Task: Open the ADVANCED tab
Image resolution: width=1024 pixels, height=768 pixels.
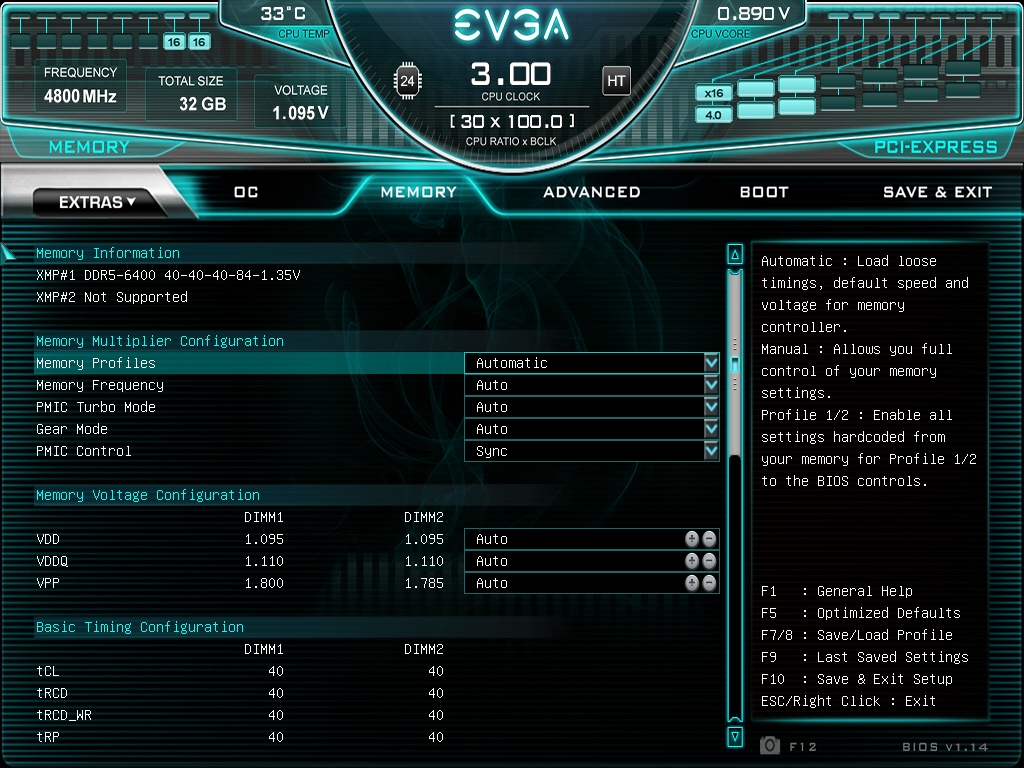Action: coord(592,192)
